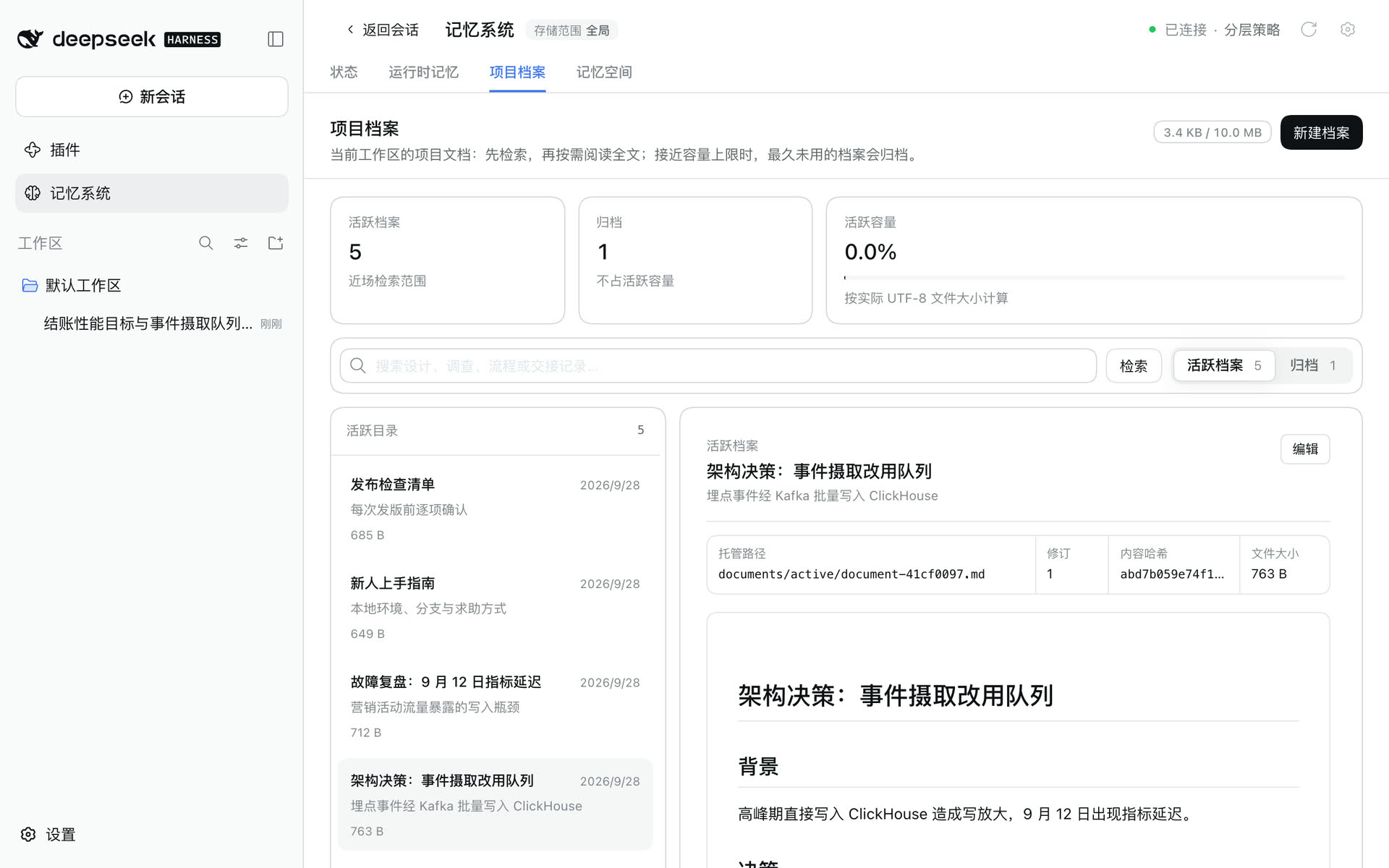The width and height of the screenshot is (1389, 868).
Task: Create a new workspace folder icon
Action: [276, 243]
